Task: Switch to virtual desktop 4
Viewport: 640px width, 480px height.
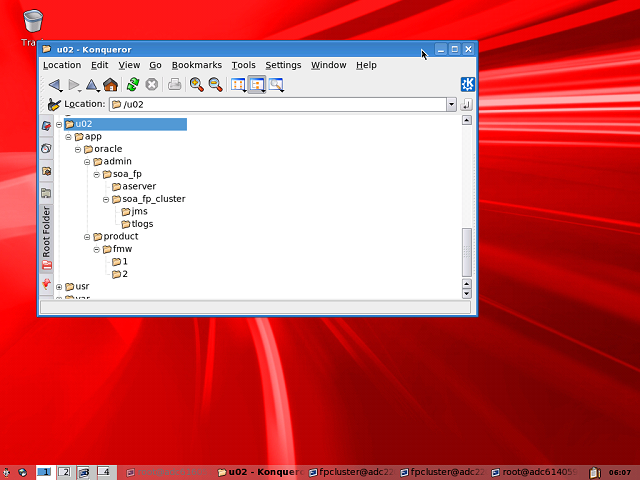Action: (x=104, y=472)
